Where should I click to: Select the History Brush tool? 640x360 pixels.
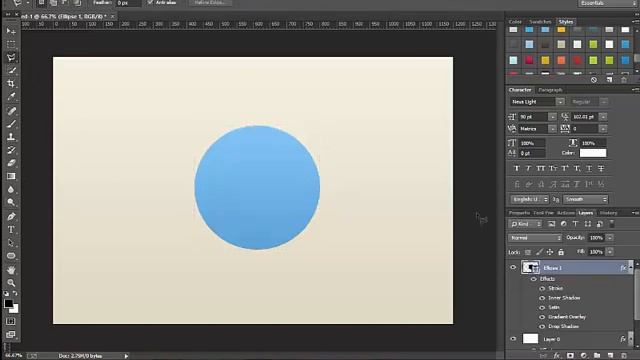click(x=11, y=150)
